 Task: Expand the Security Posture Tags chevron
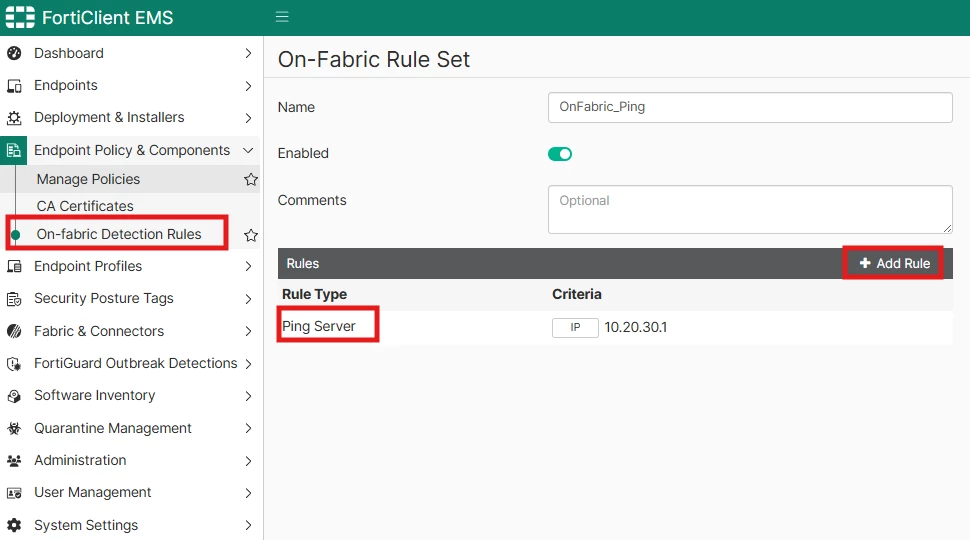[x=248, y=299]
